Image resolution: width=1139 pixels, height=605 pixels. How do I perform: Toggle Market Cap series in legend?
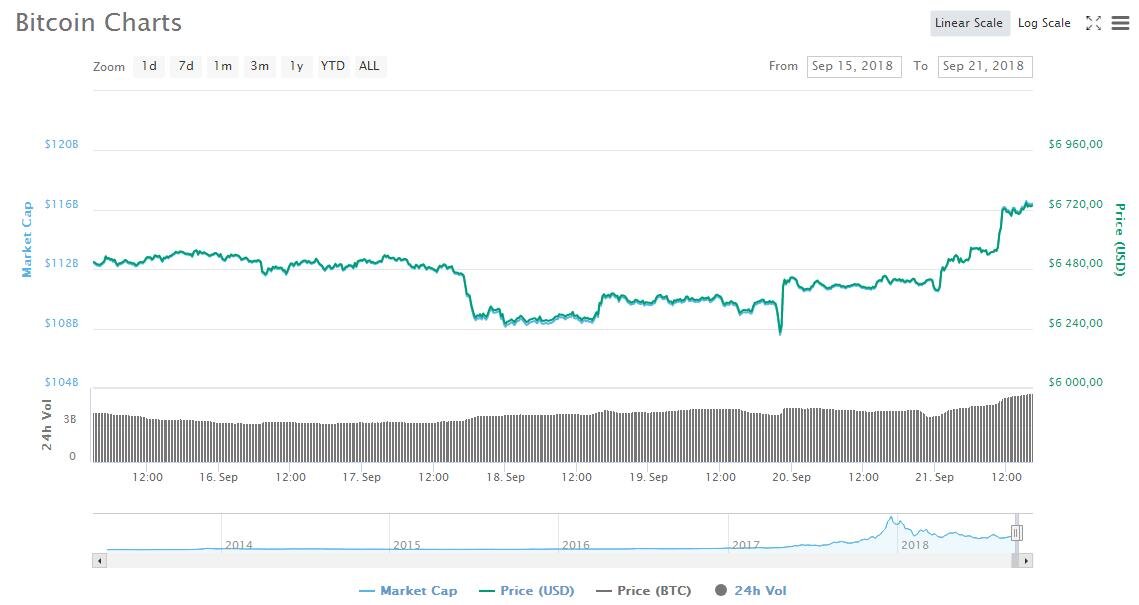[408, 590]
